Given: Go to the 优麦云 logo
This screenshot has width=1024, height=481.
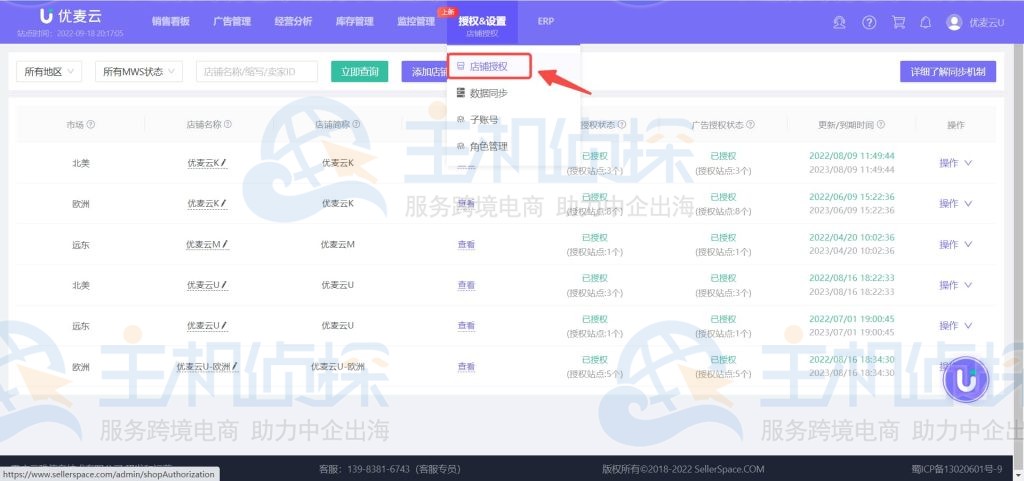Looking at the screenshot, I should coord(71,16).
